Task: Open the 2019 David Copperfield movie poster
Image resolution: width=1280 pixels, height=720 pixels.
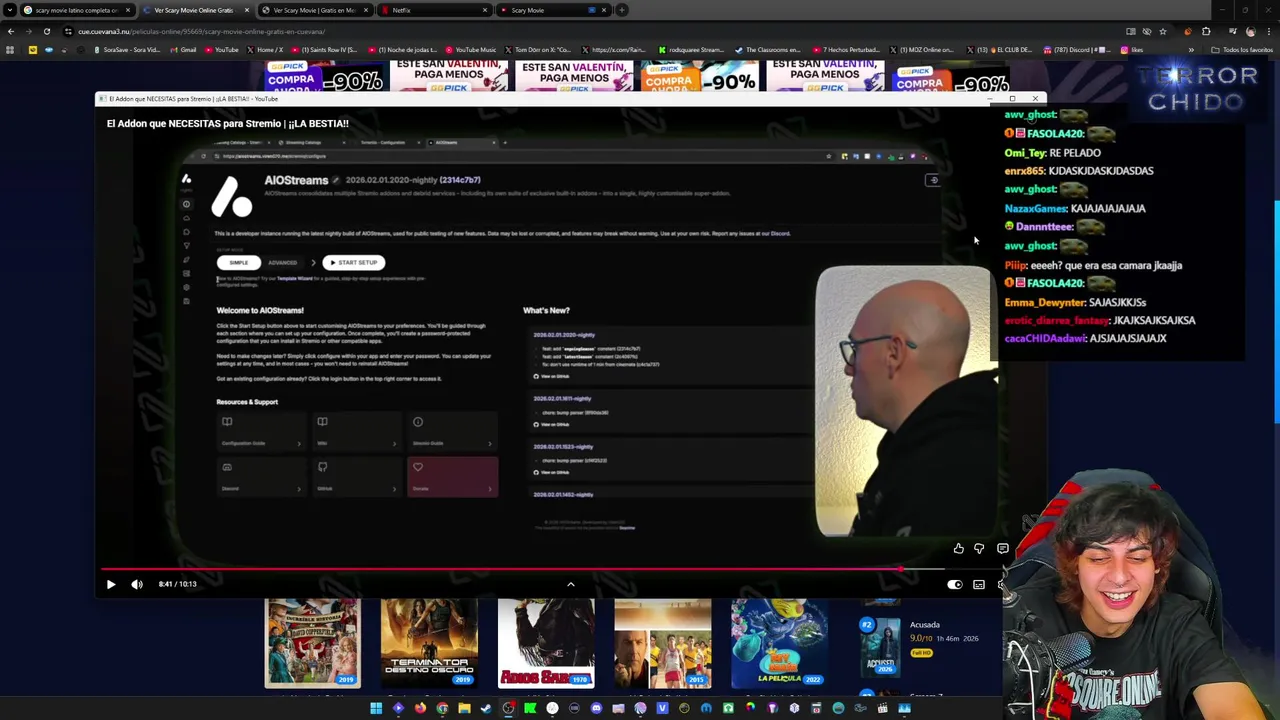Action: [312, 643]
